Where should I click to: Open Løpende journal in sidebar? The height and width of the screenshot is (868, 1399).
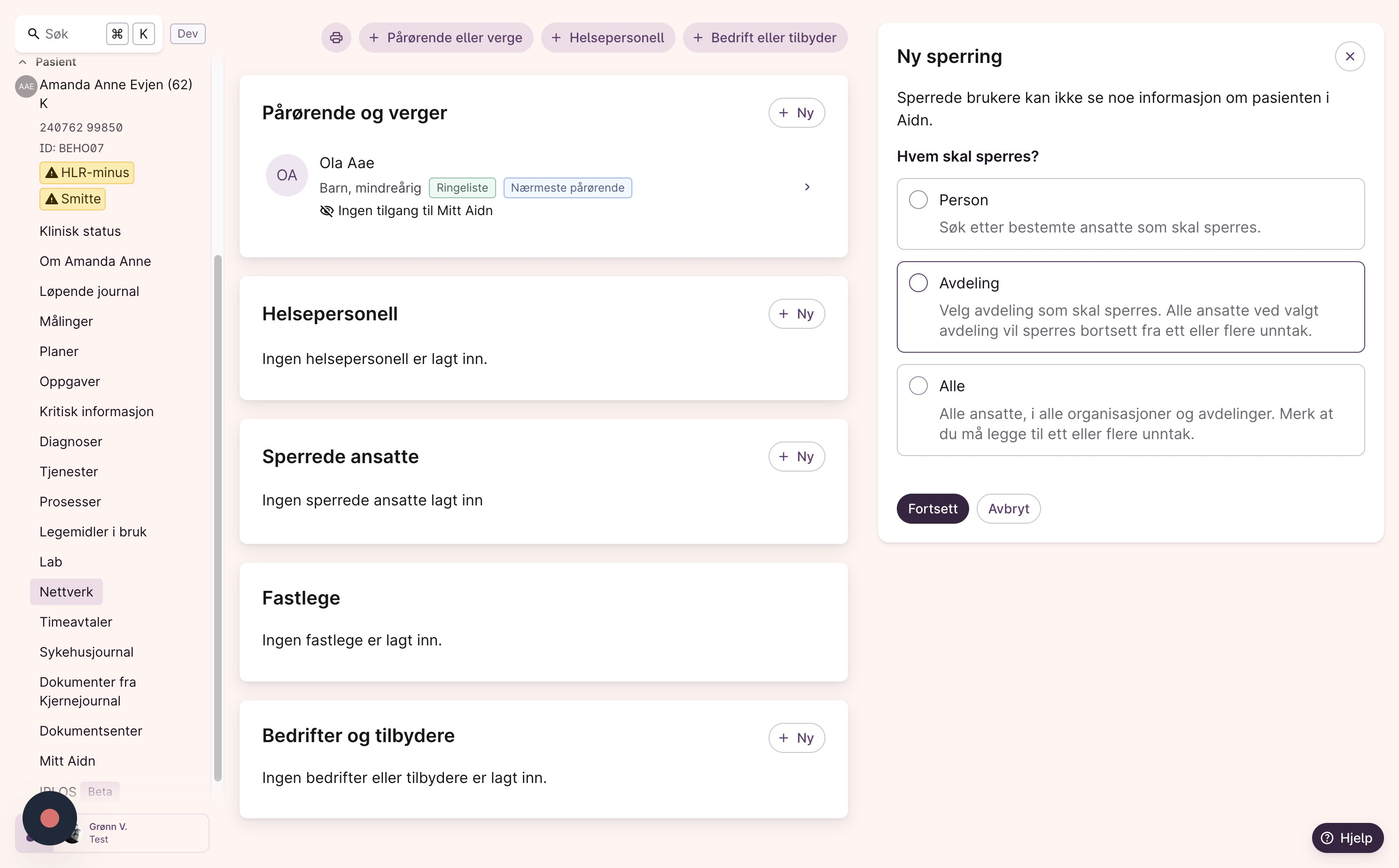point(89,292)
